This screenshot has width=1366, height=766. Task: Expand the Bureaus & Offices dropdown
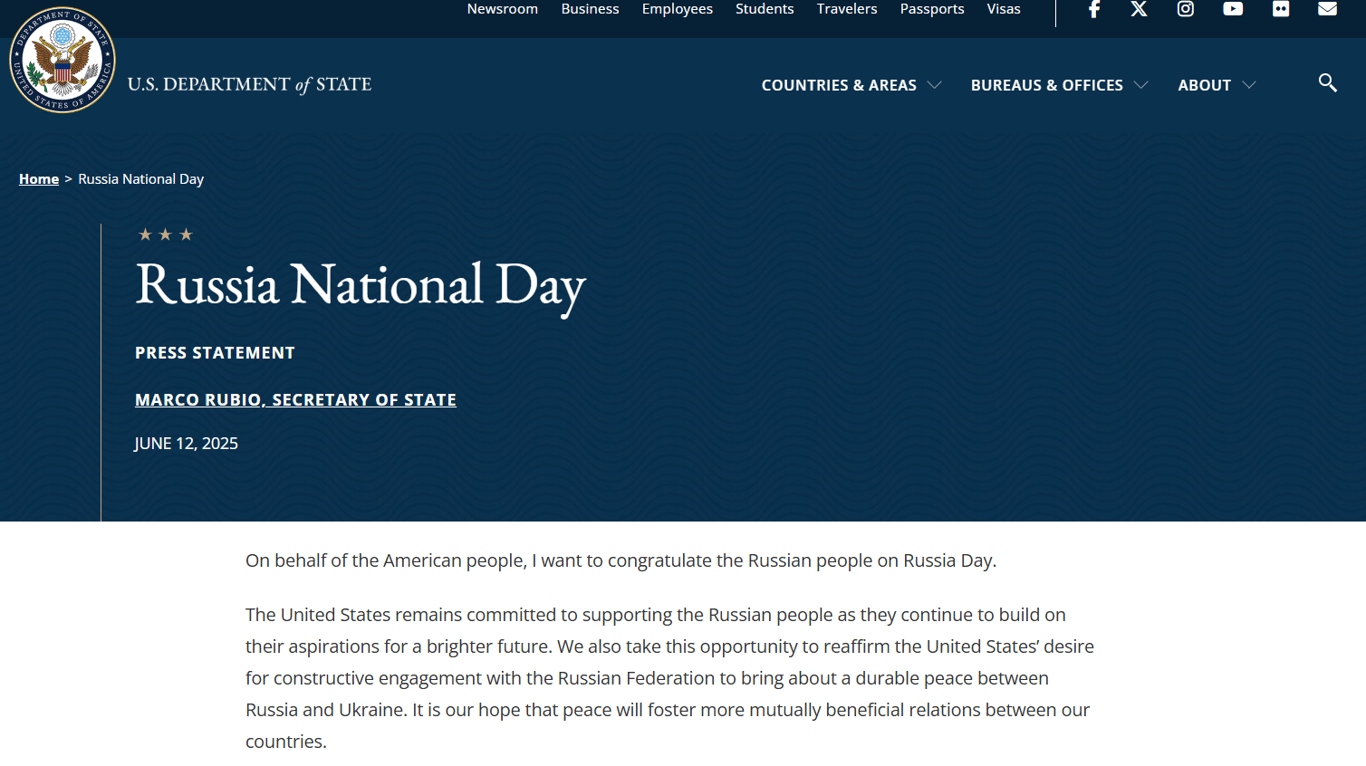point(1058,85)
